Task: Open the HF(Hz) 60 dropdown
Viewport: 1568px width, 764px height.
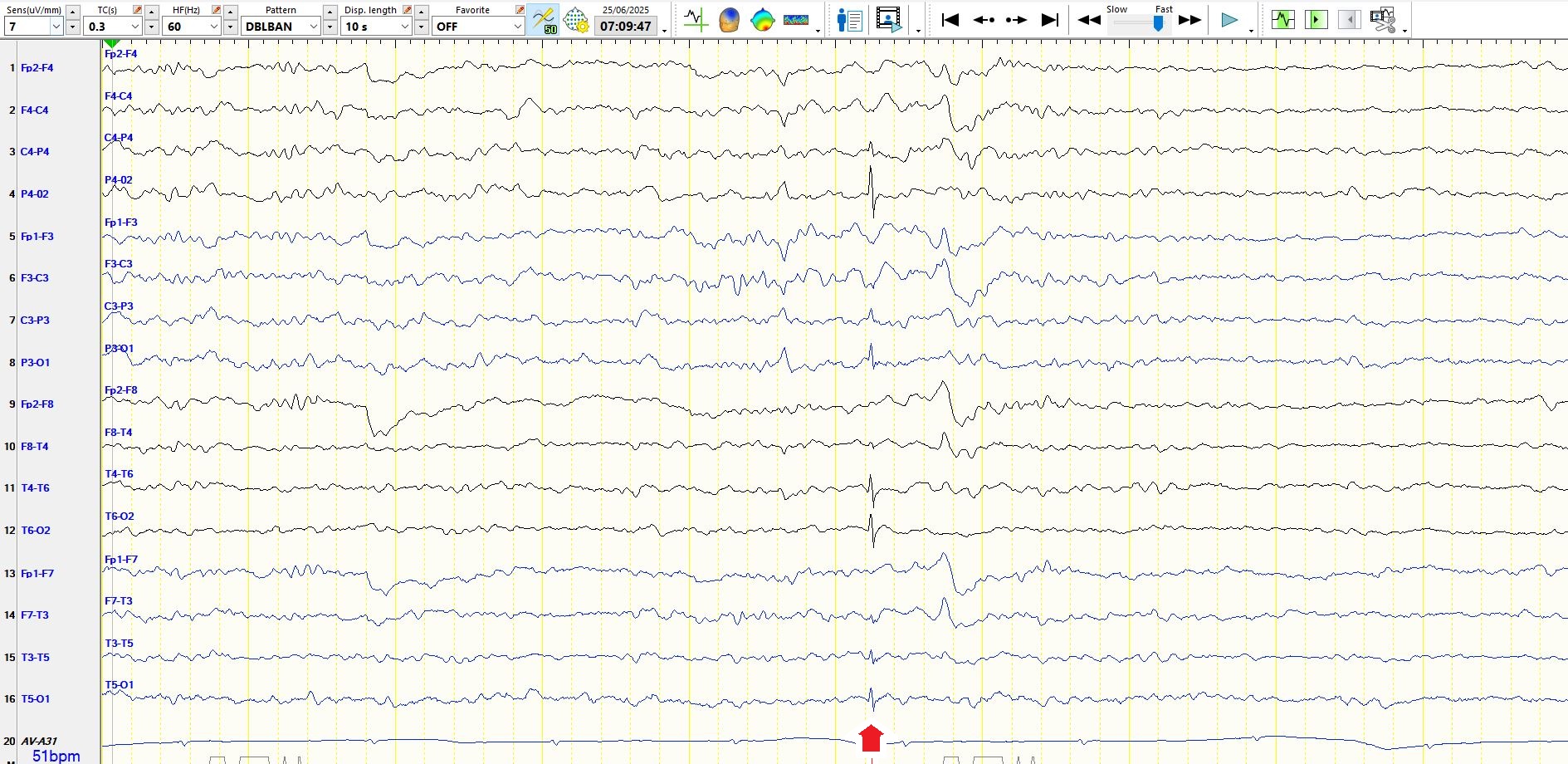Action: pos(214,27)
